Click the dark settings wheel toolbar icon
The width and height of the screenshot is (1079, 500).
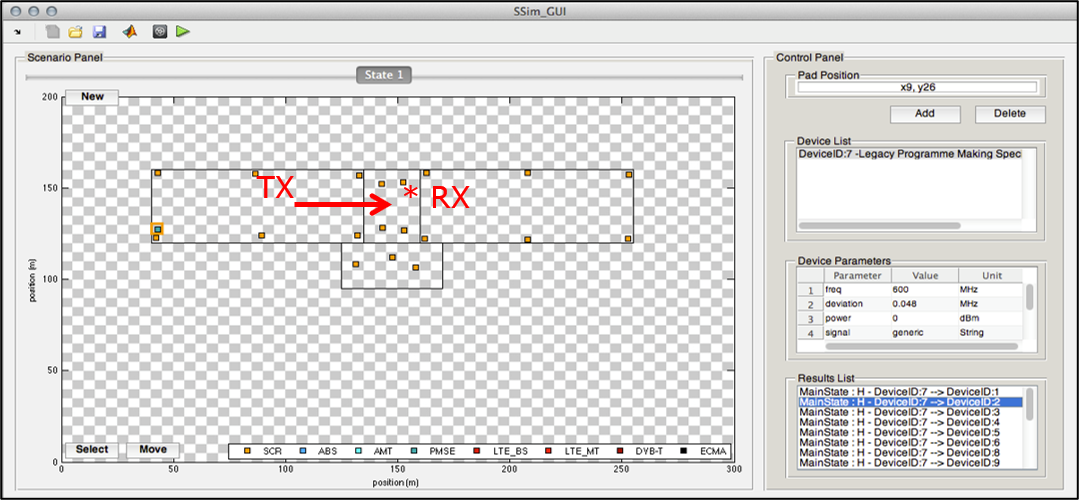click(x=159, y=32)
